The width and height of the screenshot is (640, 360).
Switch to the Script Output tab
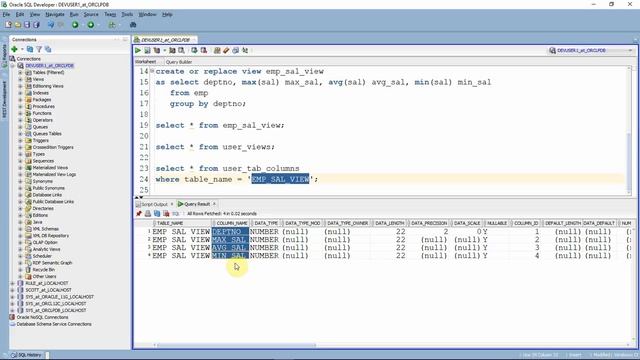(x=154, y=204)
